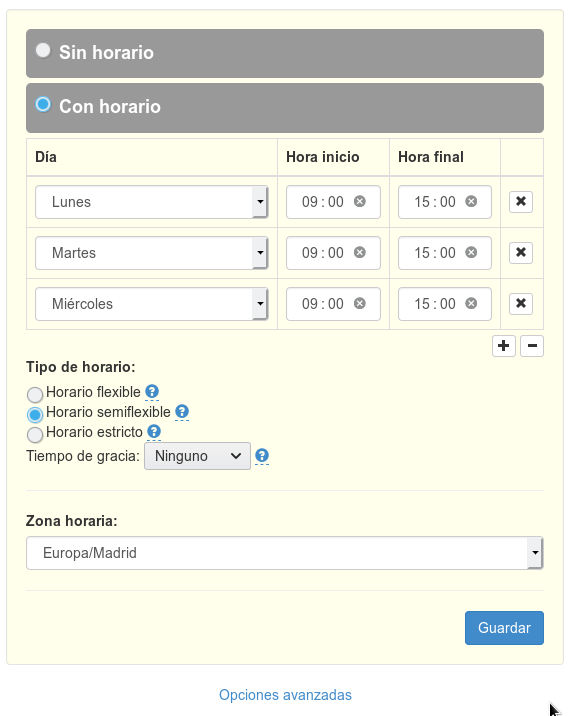Save settings with the Guardar button
573x716 pixels.
(x=504, y=628)
